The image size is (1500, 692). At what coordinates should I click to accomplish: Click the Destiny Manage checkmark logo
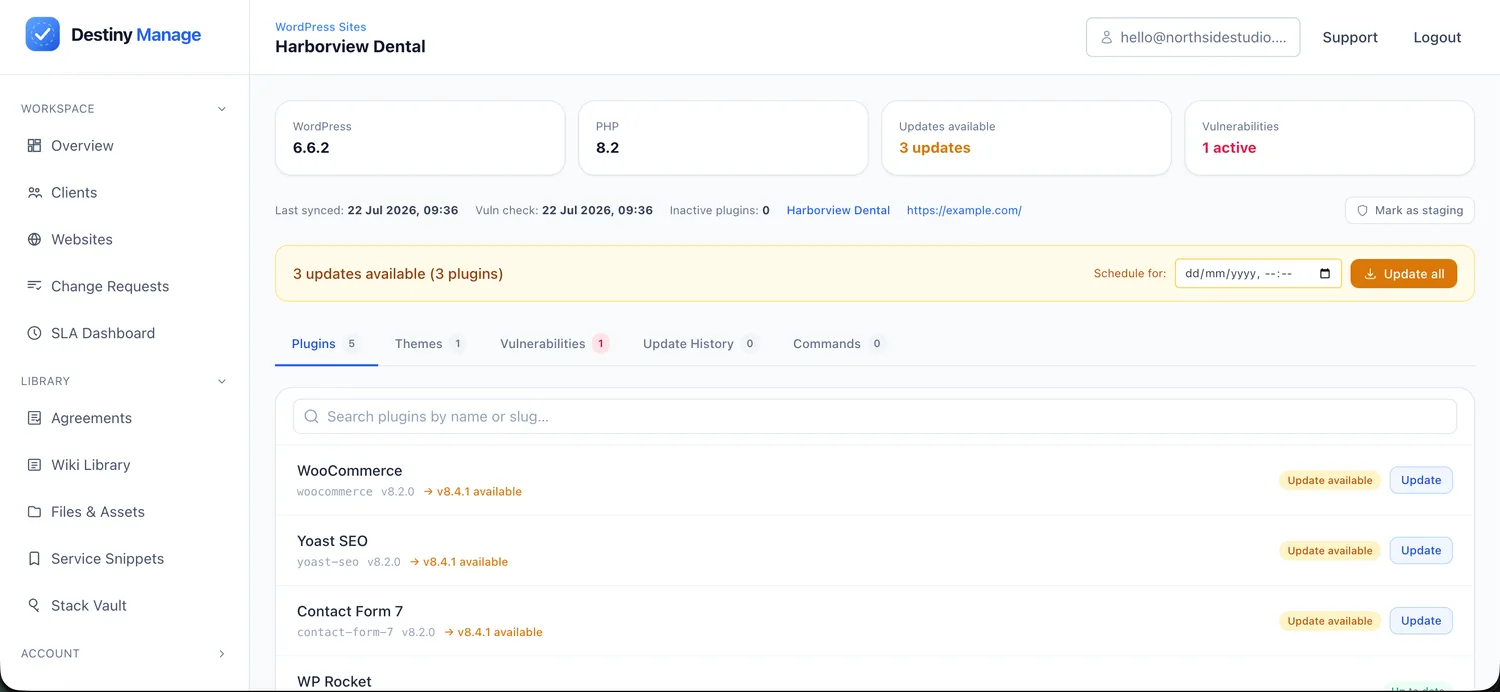click(42, 35)
